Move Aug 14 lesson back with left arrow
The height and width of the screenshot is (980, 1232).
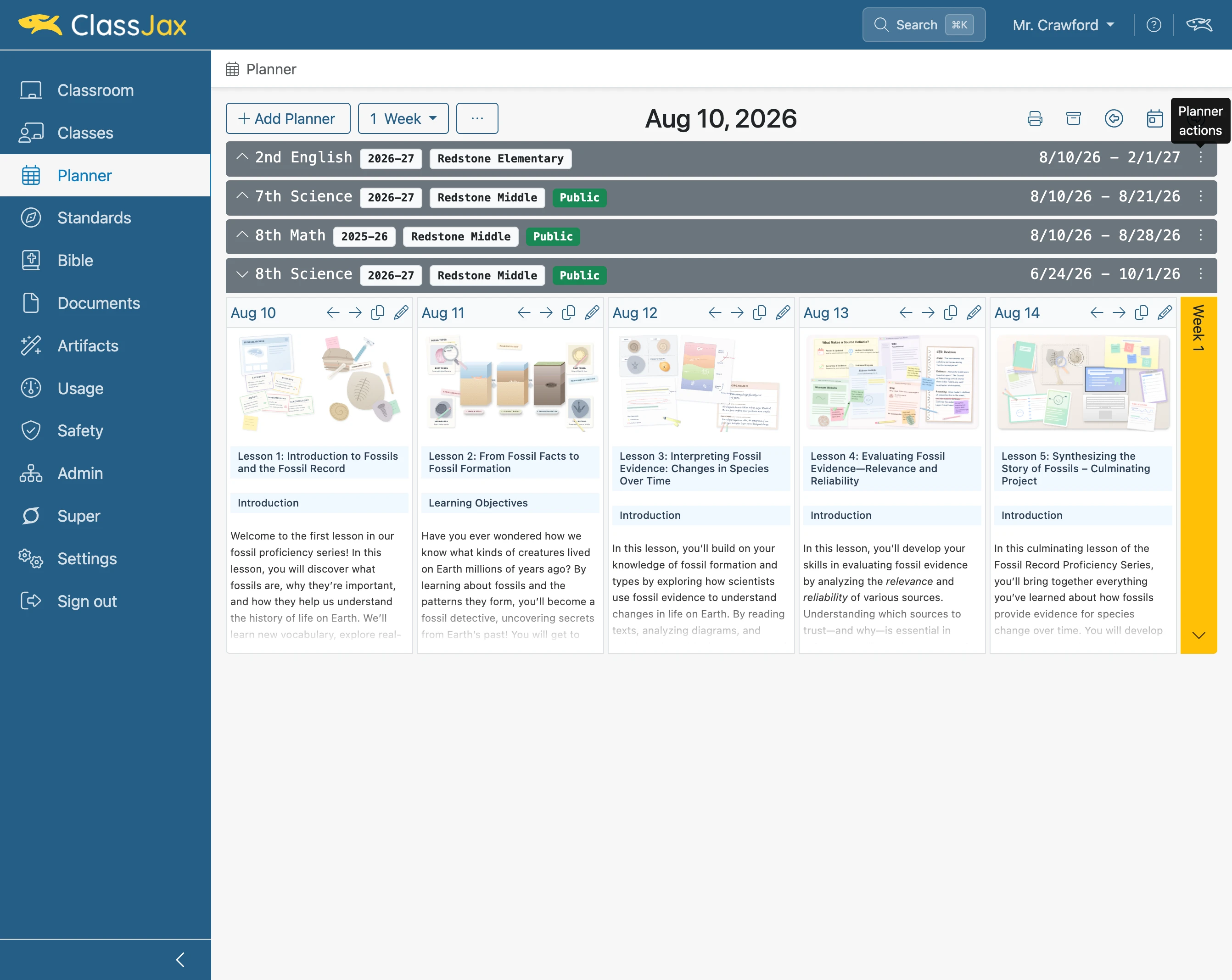(x=1096, y=313)
